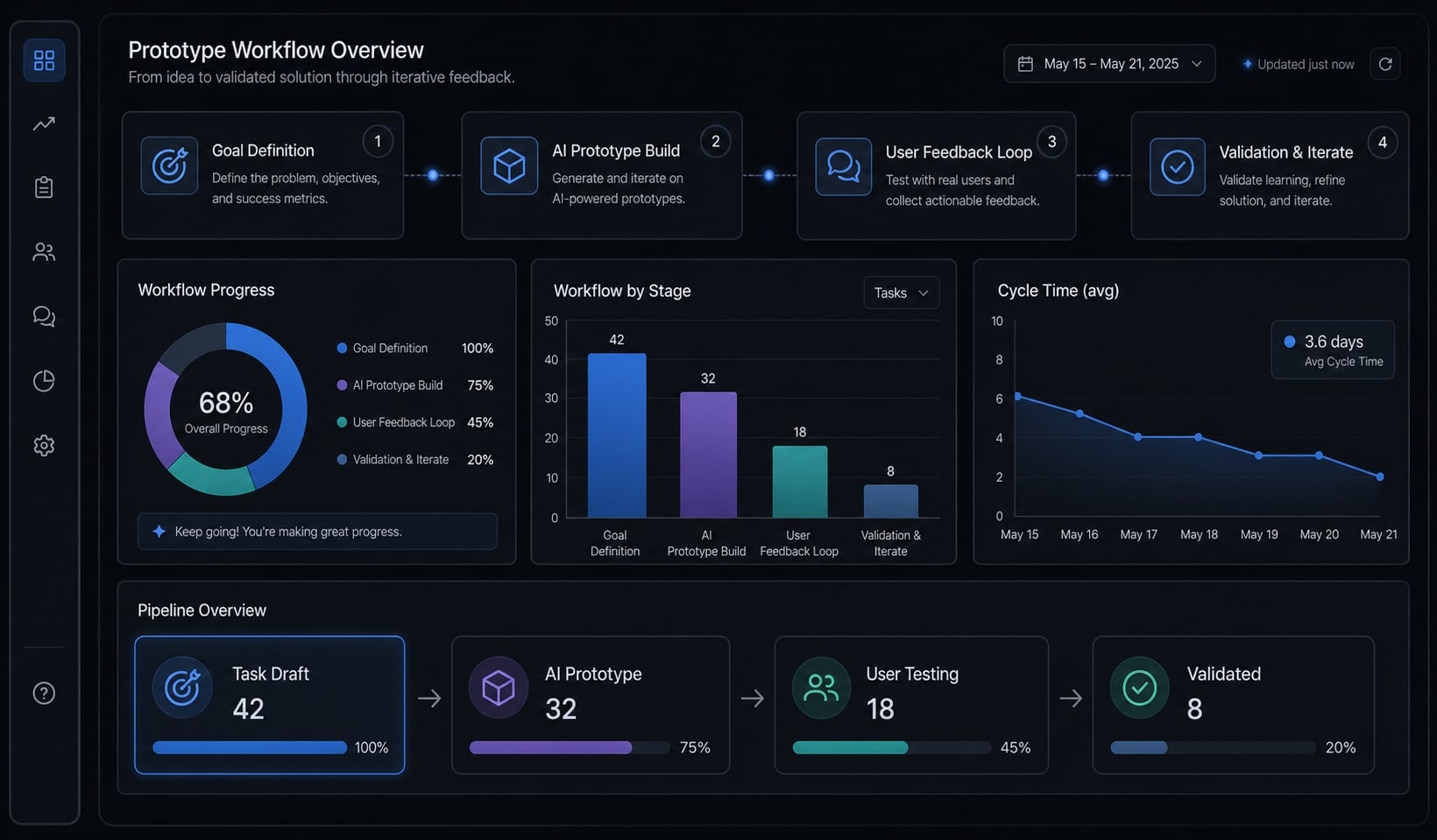Image resolution: width=1437 pixels, height=840 pixels.
Task: Click arrow between AI Prototype and User Testing
Action: pos(753,698)
